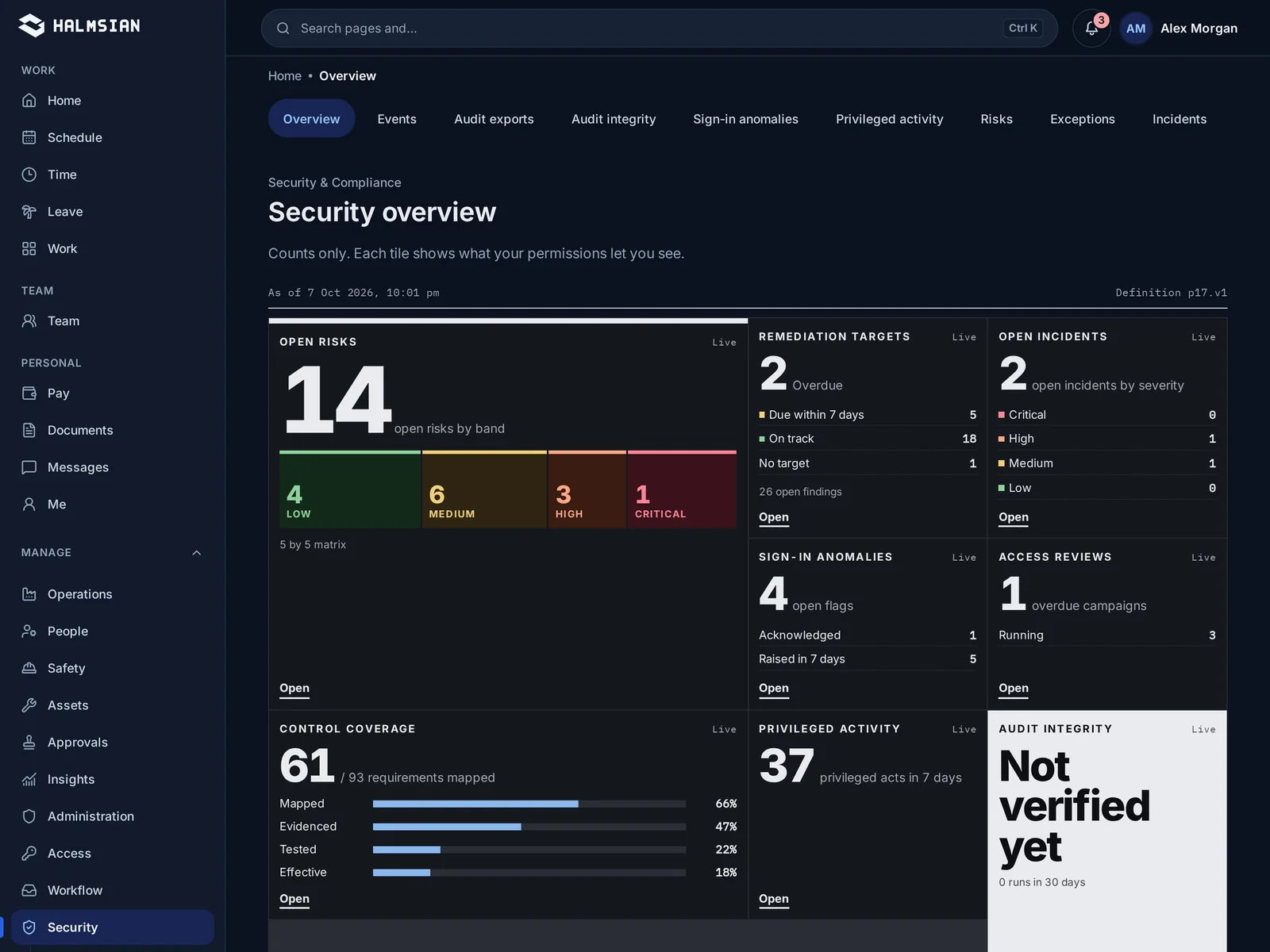1270x952 pixels.
Task: Click the Access key icon
Action: pos(29,854)
